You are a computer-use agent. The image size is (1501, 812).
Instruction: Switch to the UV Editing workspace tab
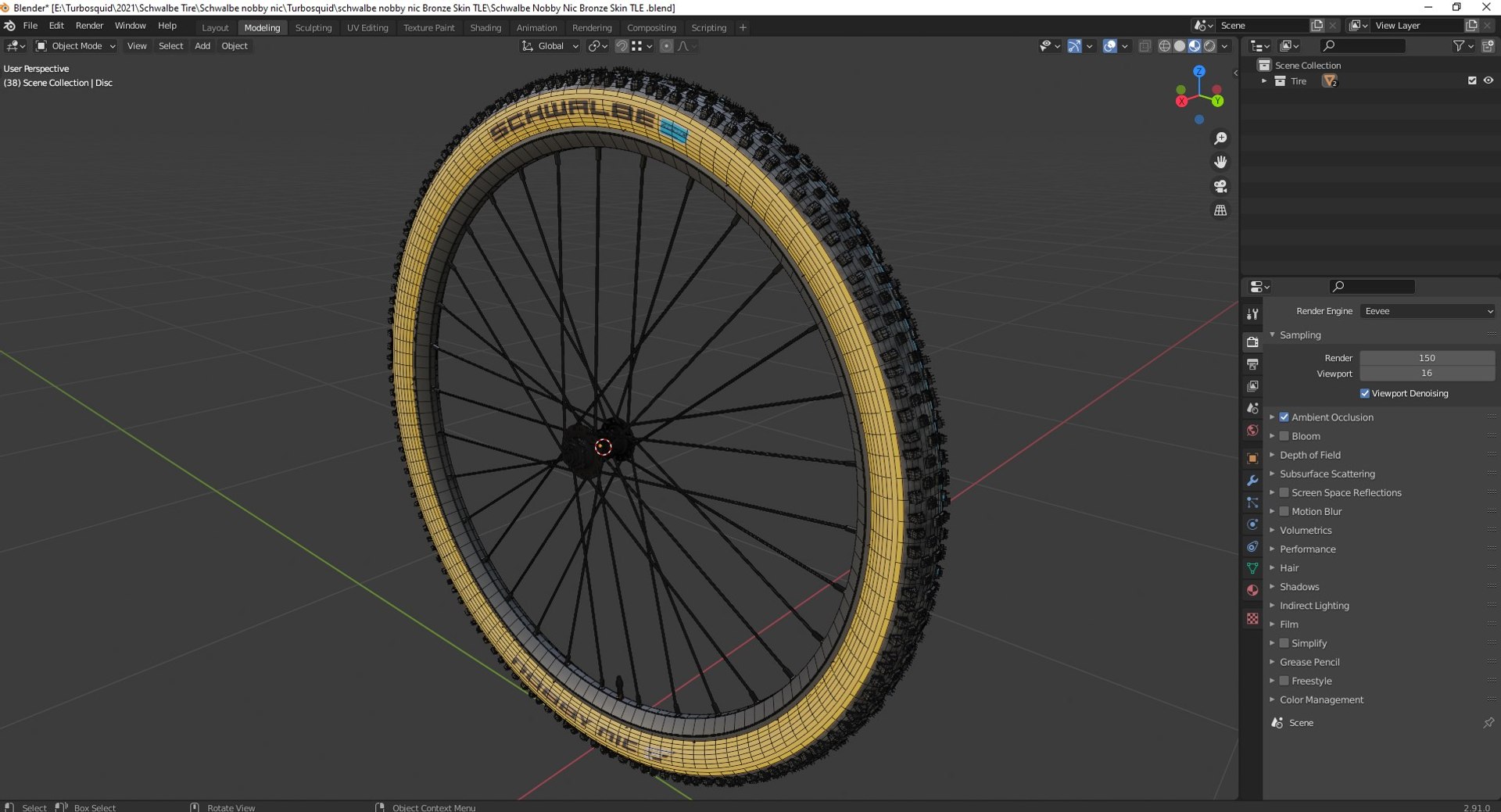tap(367, 27)
